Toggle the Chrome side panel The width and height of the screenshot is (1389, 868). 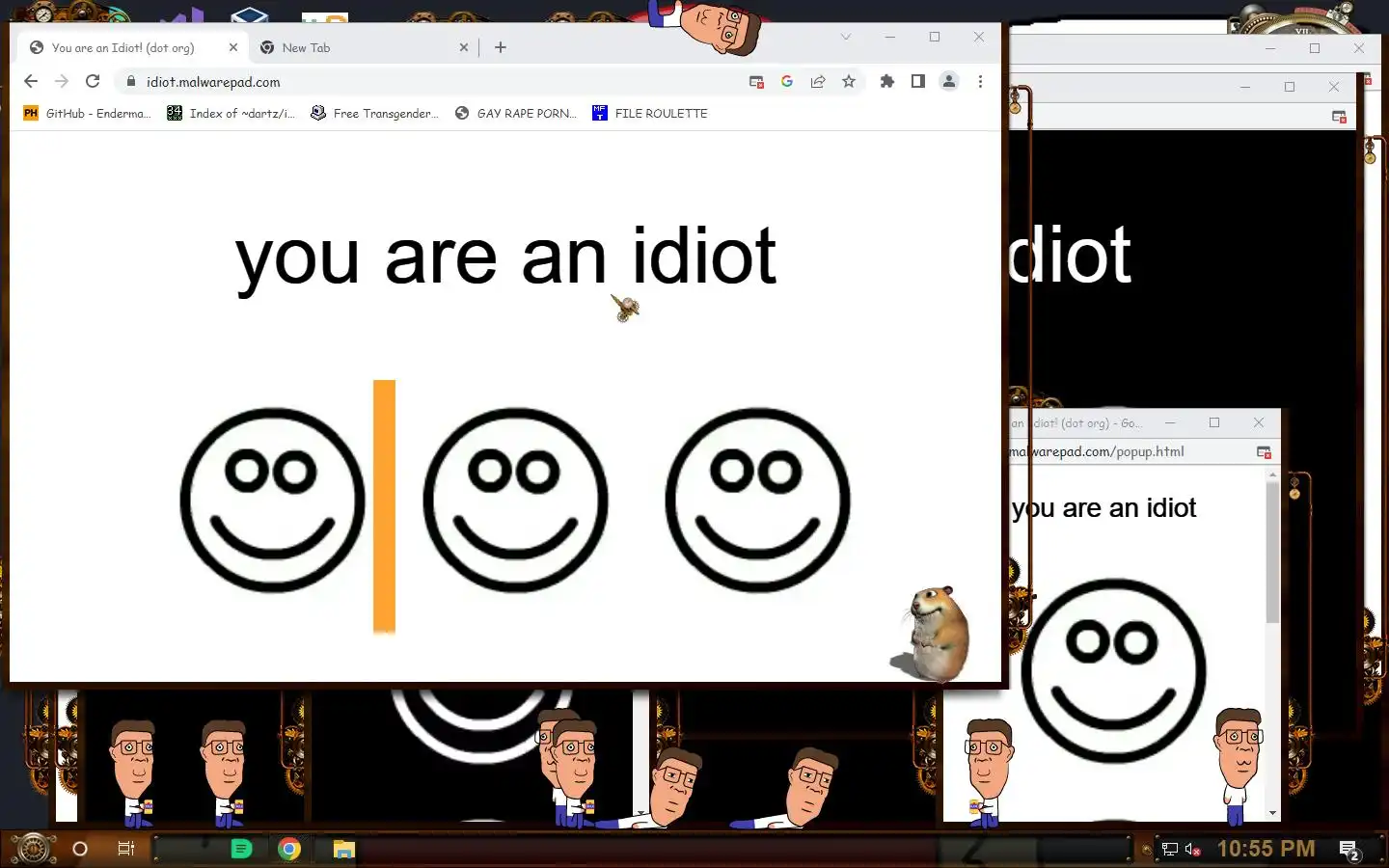tap(918, 82)
